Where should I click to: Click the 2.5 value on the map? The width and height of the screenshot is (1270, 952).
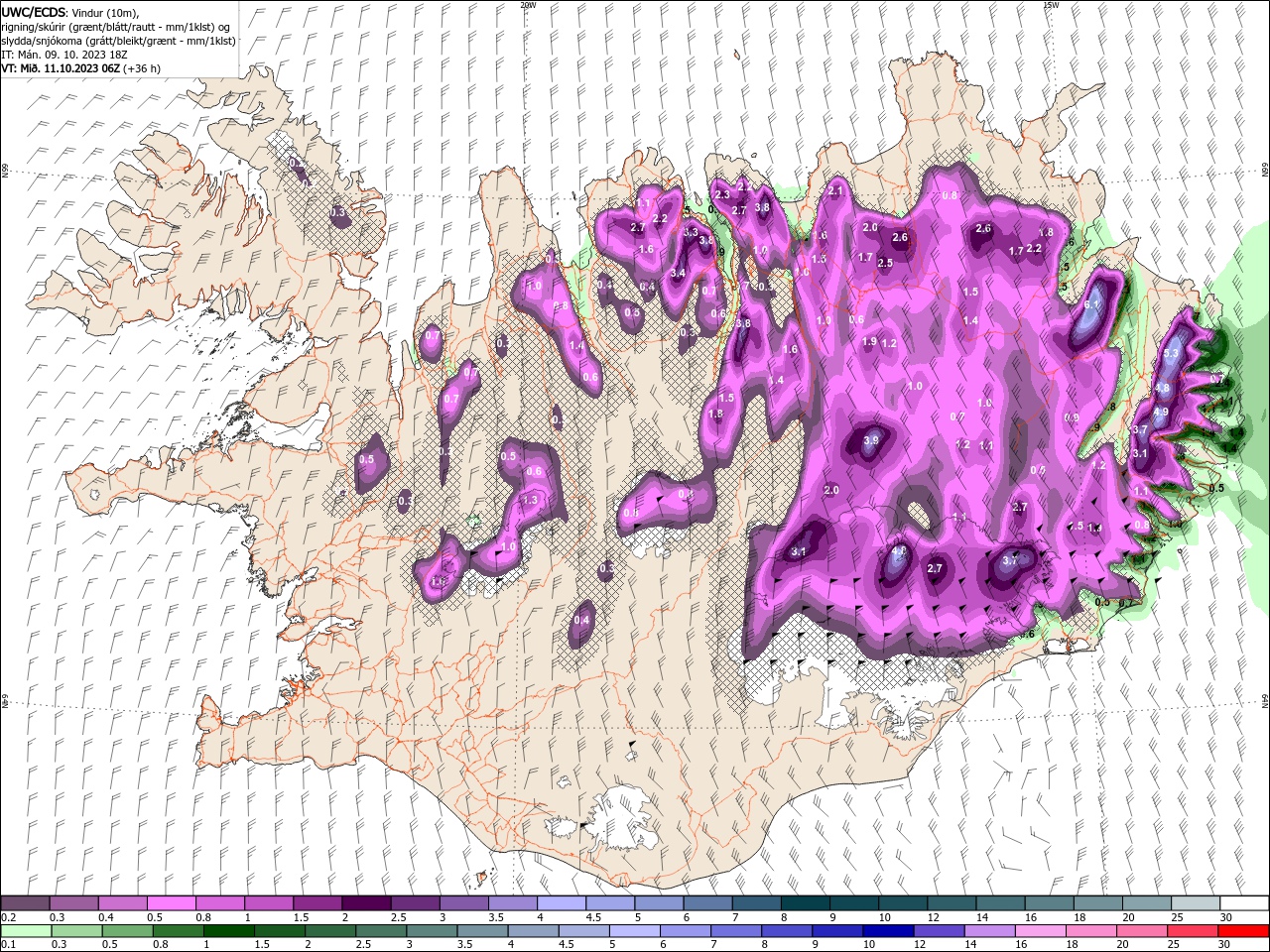pyautogui.click(x=885, y=263)
